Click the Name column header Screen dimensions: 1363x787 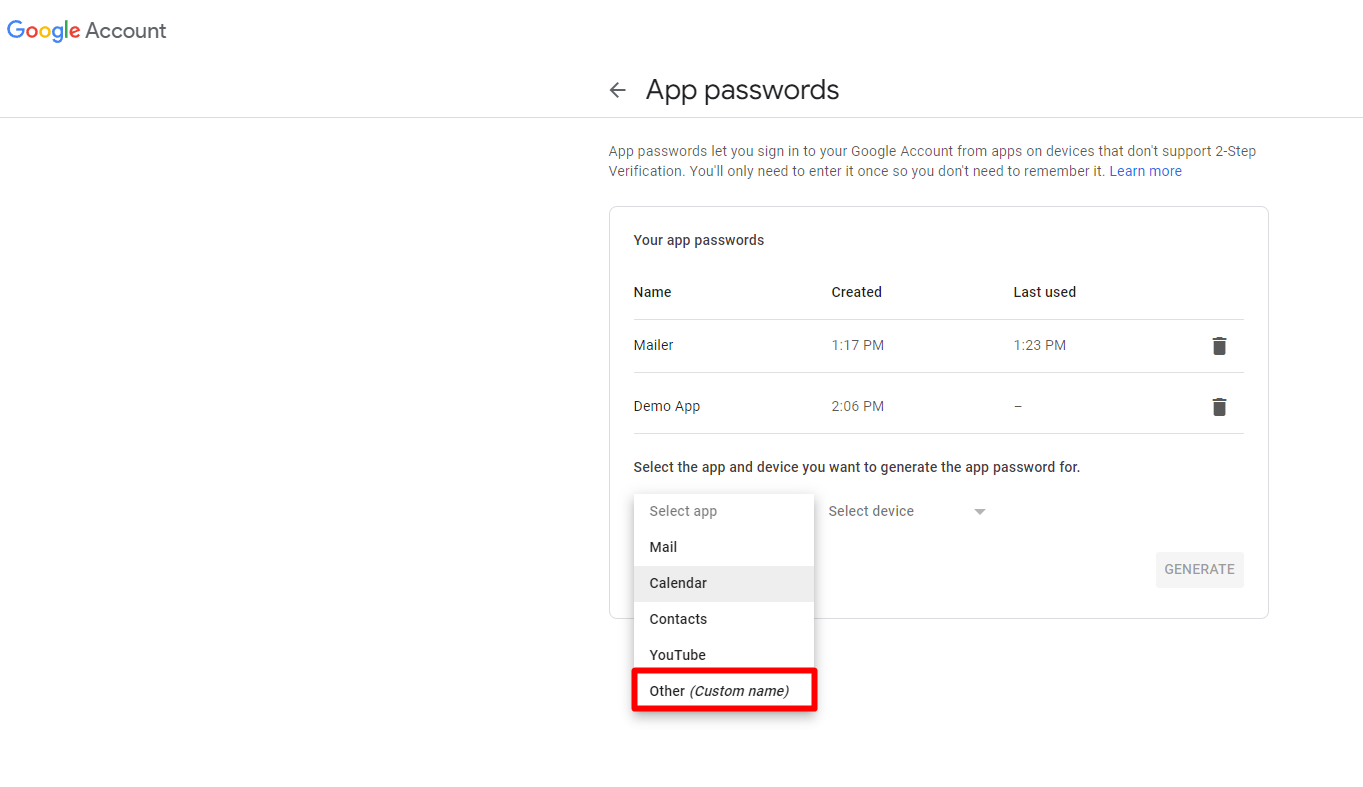tap(652, 292)
